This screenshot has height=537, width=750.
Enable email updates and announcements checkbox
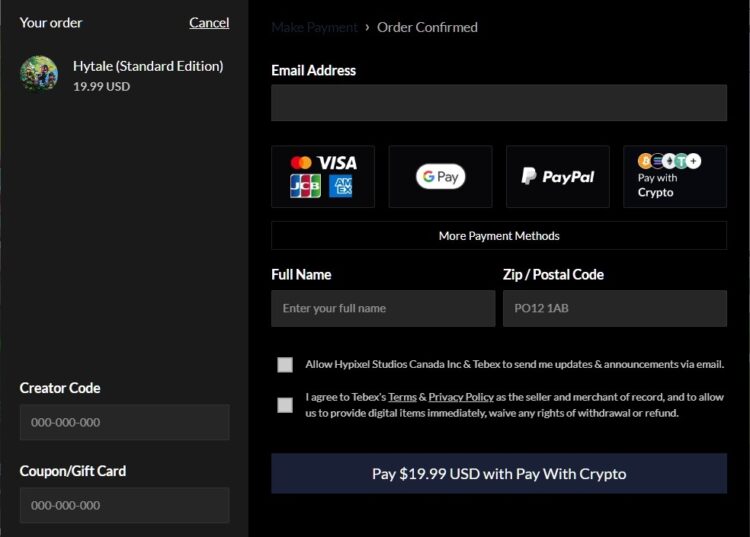coord(286,365)
